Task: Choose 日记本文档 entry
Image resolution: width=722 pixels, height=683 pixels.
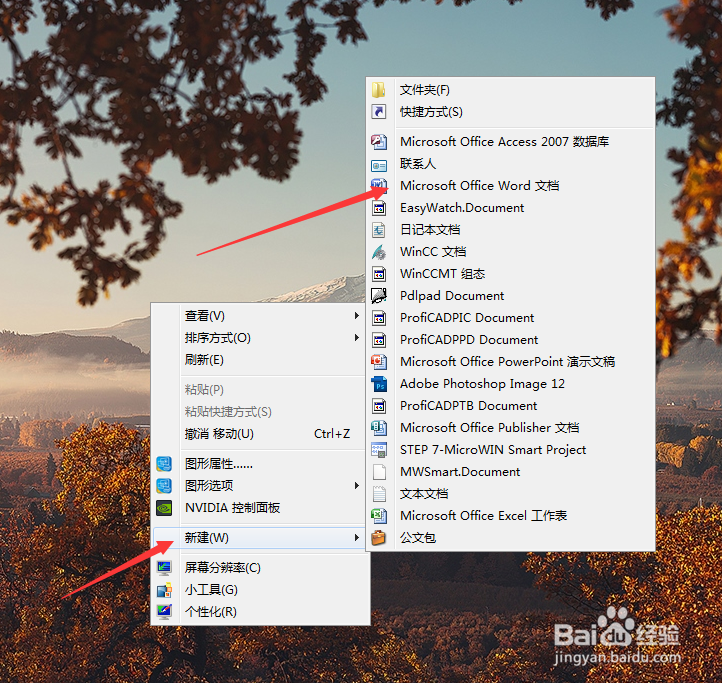Action: pos(510,230)
